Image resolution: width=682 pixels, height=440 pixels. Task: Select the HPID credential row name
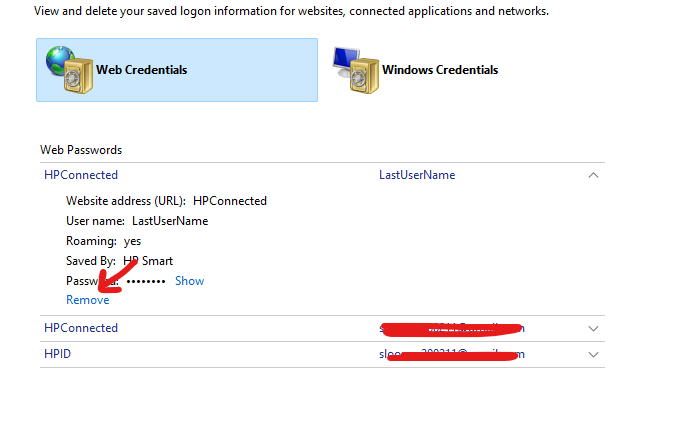click(x=57, y=354)
